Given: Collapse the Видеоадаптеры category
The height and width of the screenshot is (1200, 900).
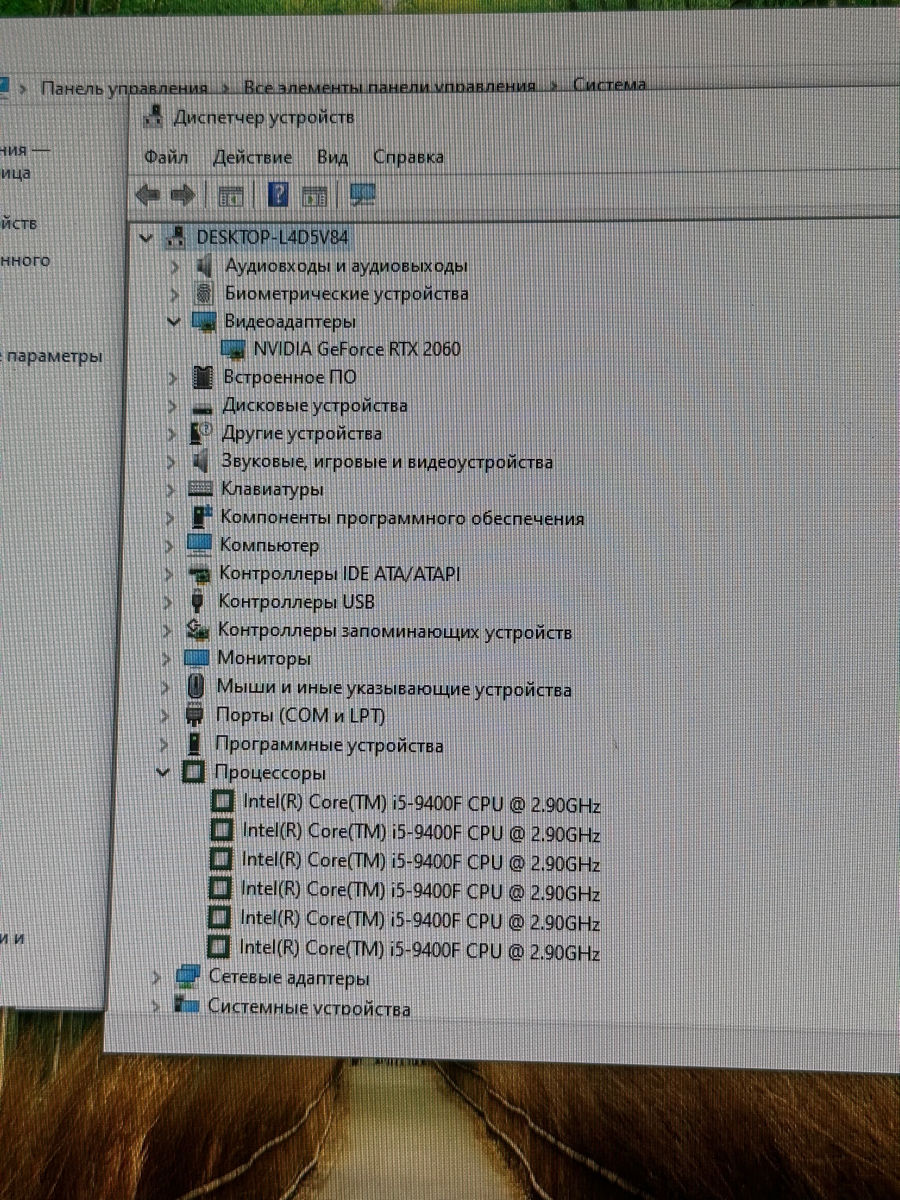Looking at the screenshot, I should (x=175, y=322).
